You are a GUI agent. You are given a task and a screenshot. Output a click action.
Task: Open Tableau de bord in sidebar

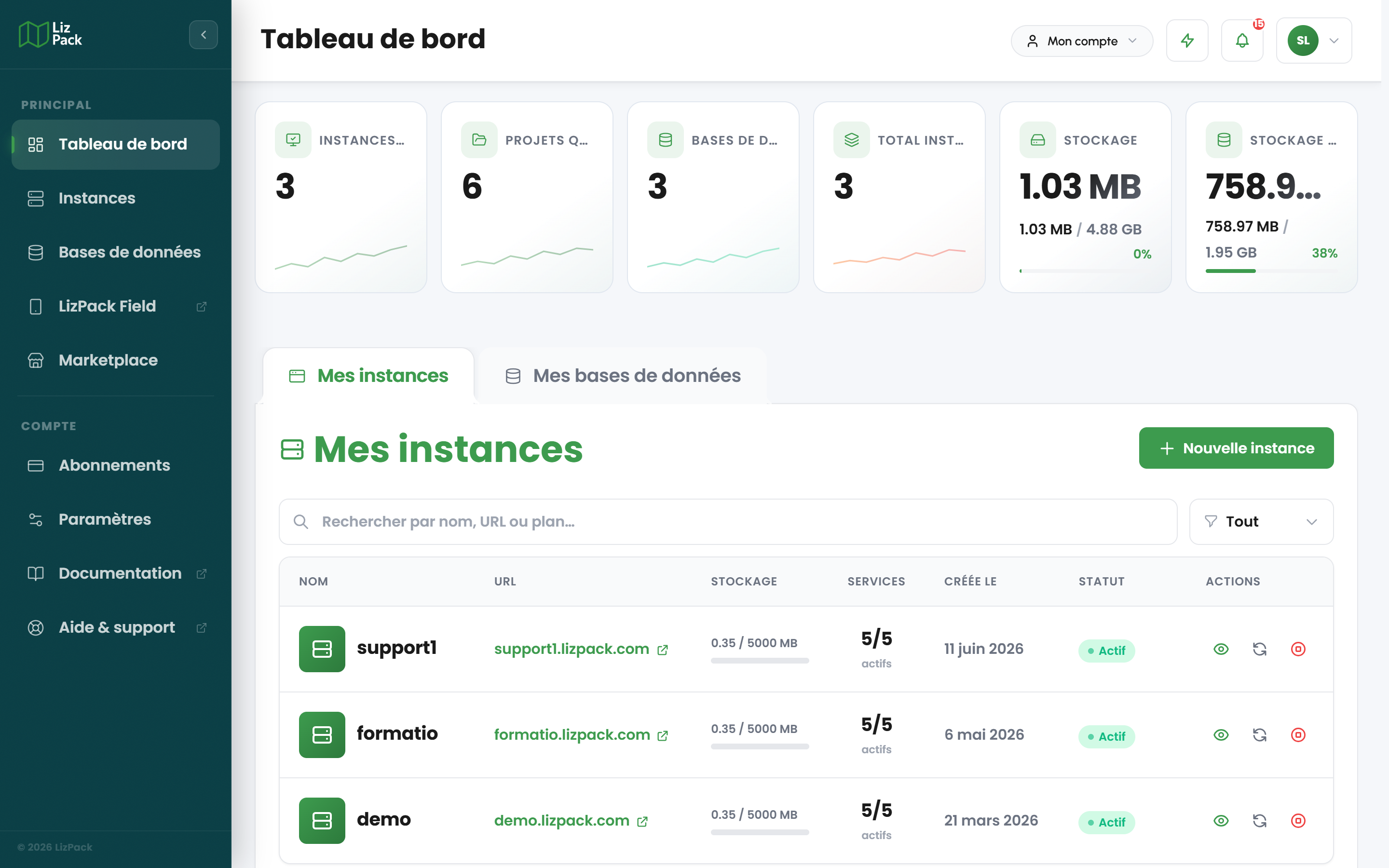pos(115,144)
